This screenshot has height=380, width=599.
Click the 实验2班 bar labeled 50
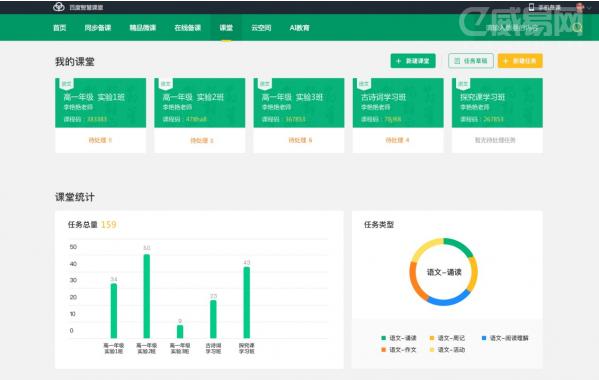147,296
